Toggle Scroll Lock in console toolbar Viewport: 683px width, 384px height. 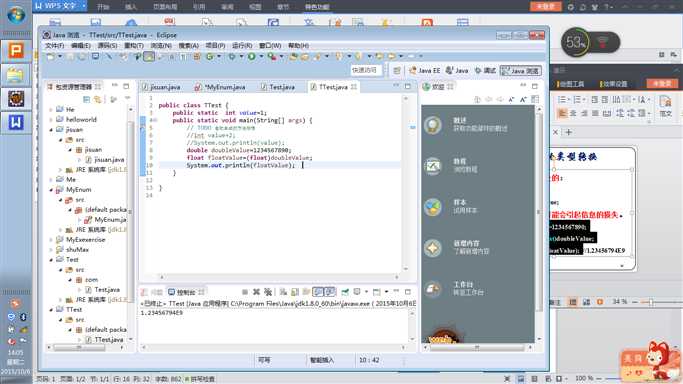tap(295, 292)
